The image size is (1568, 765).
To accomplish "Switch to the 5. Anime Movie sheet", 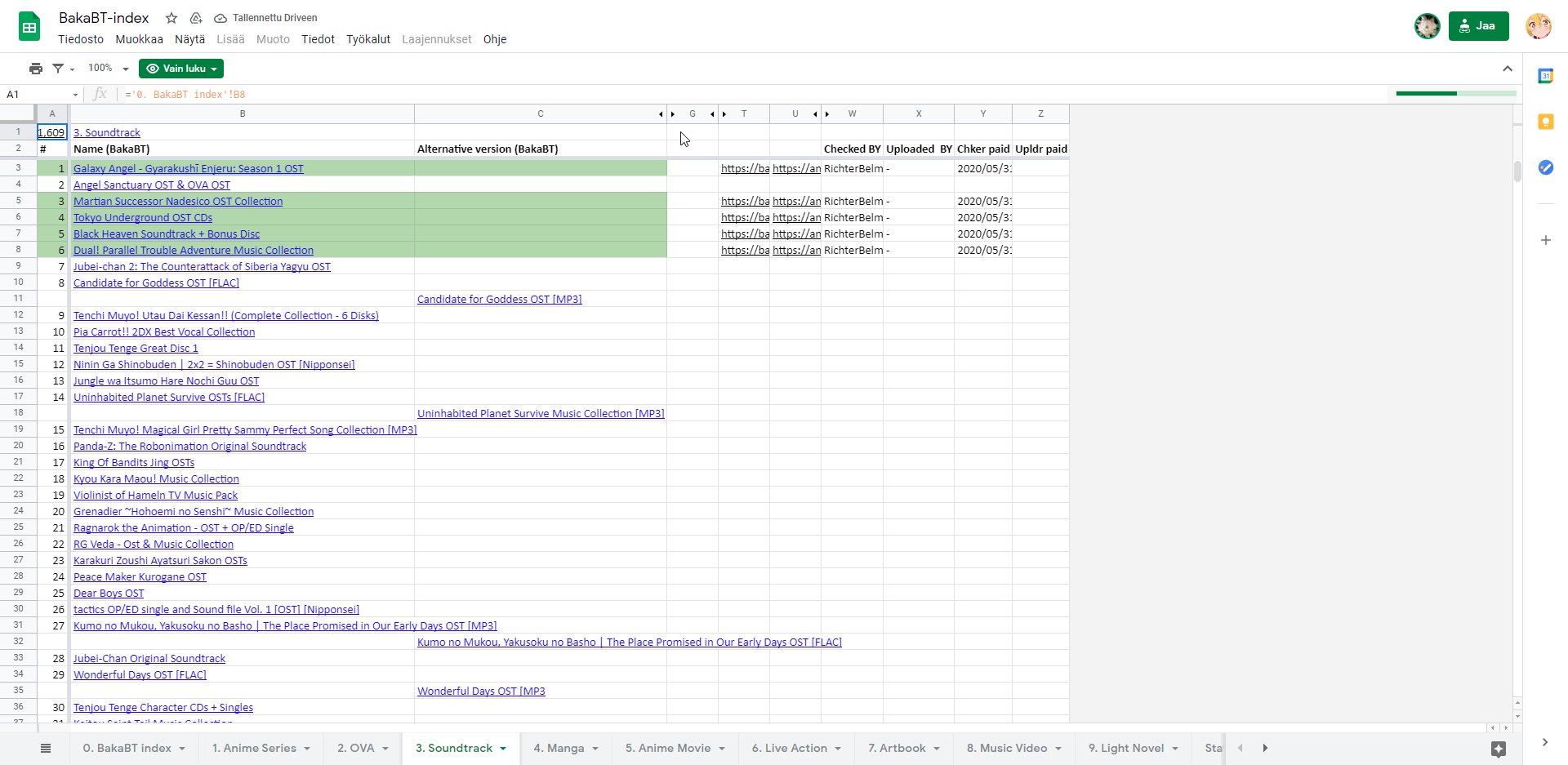I will [x=668, y=748].
